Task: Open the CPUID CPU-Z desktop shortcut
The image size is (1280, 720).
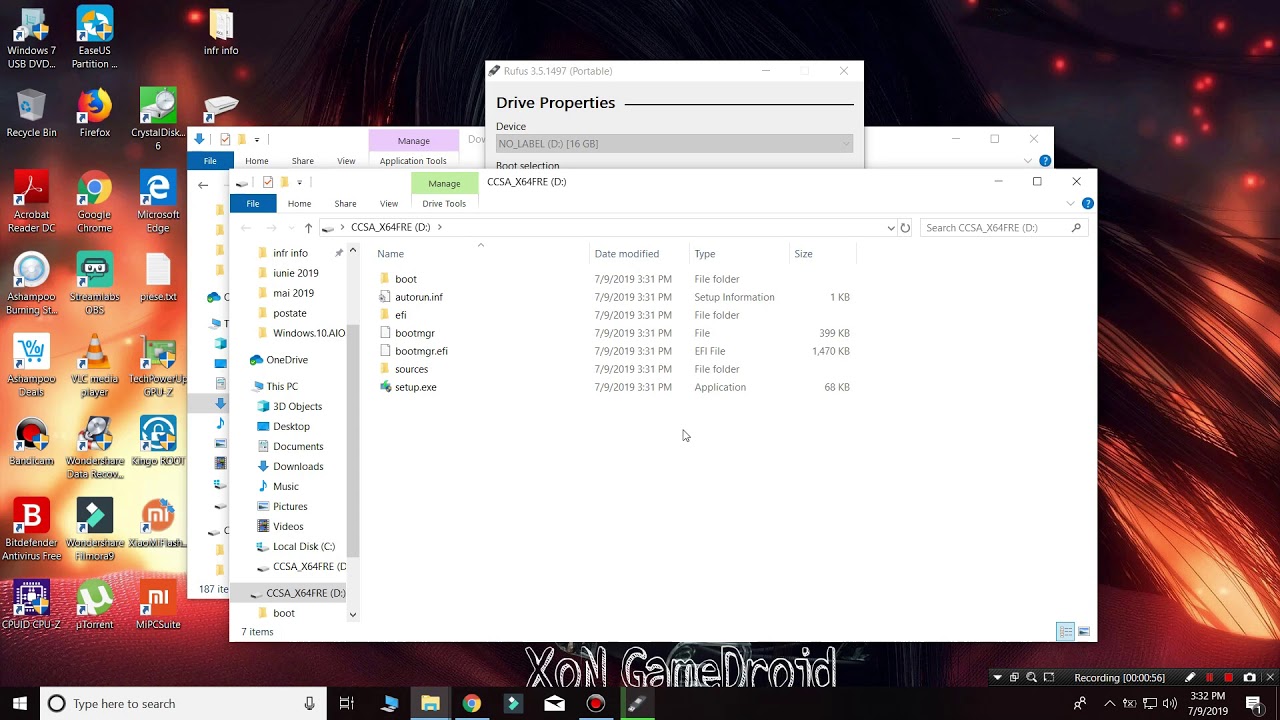Action: [x=31, y=605]
